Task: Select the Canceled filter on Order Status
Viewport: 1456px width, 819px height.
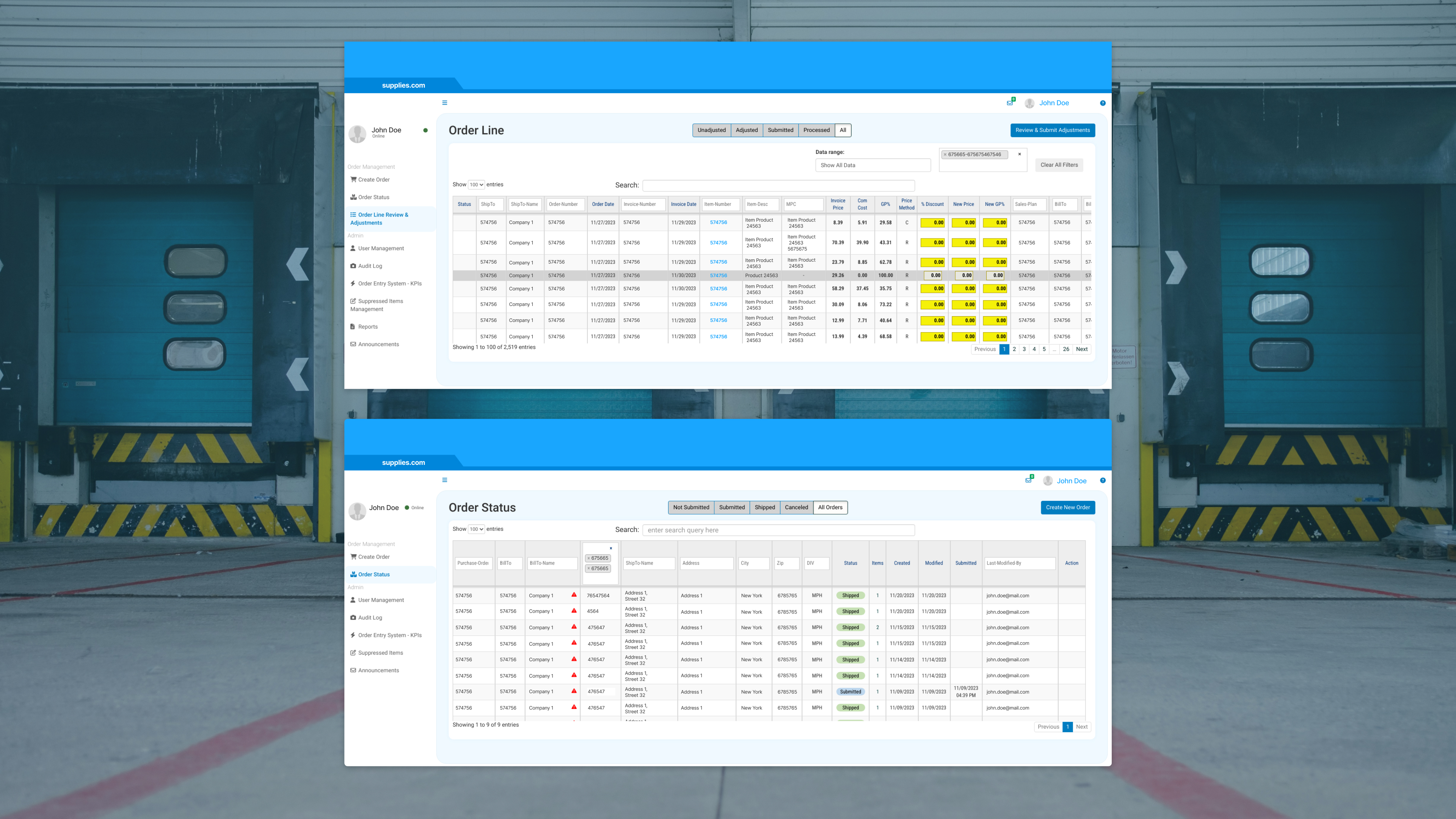Action: tap(796, 508)
